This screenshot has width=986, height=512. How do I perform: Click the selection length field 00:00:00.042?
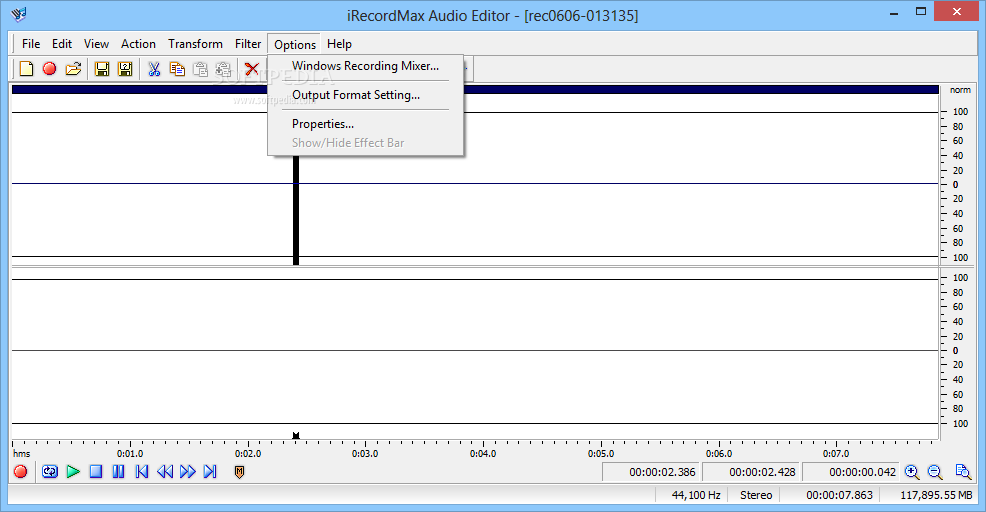click(851, 472)
